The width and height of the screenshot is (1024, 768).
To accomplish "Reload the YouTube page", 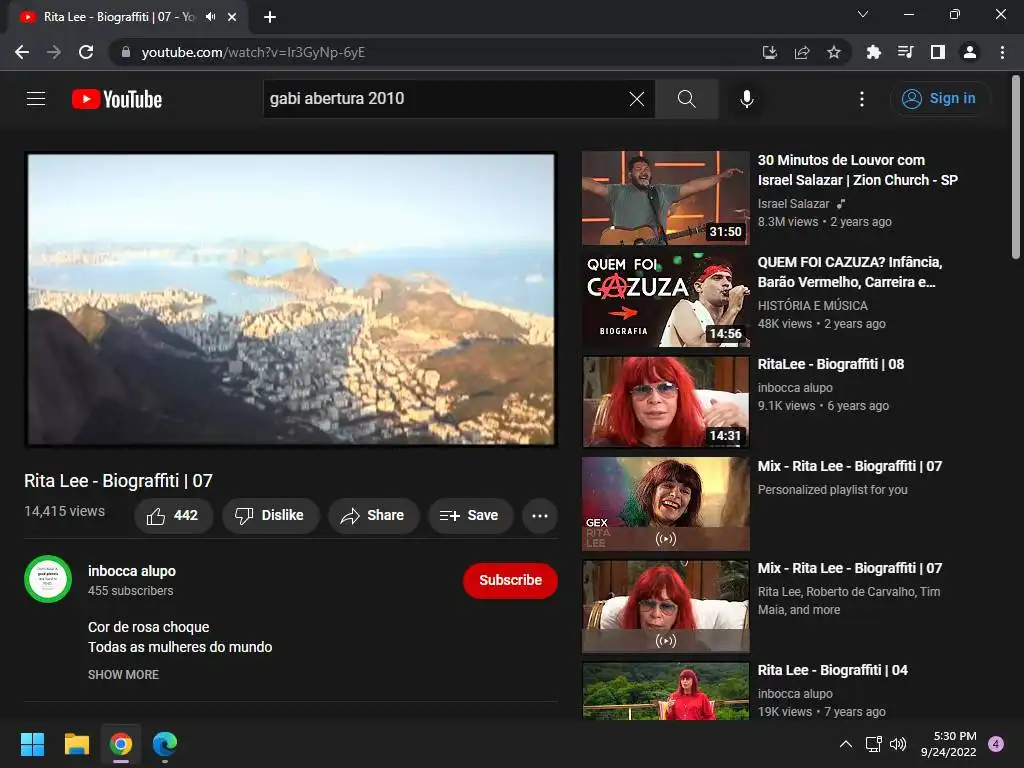I will click(86, 52).
